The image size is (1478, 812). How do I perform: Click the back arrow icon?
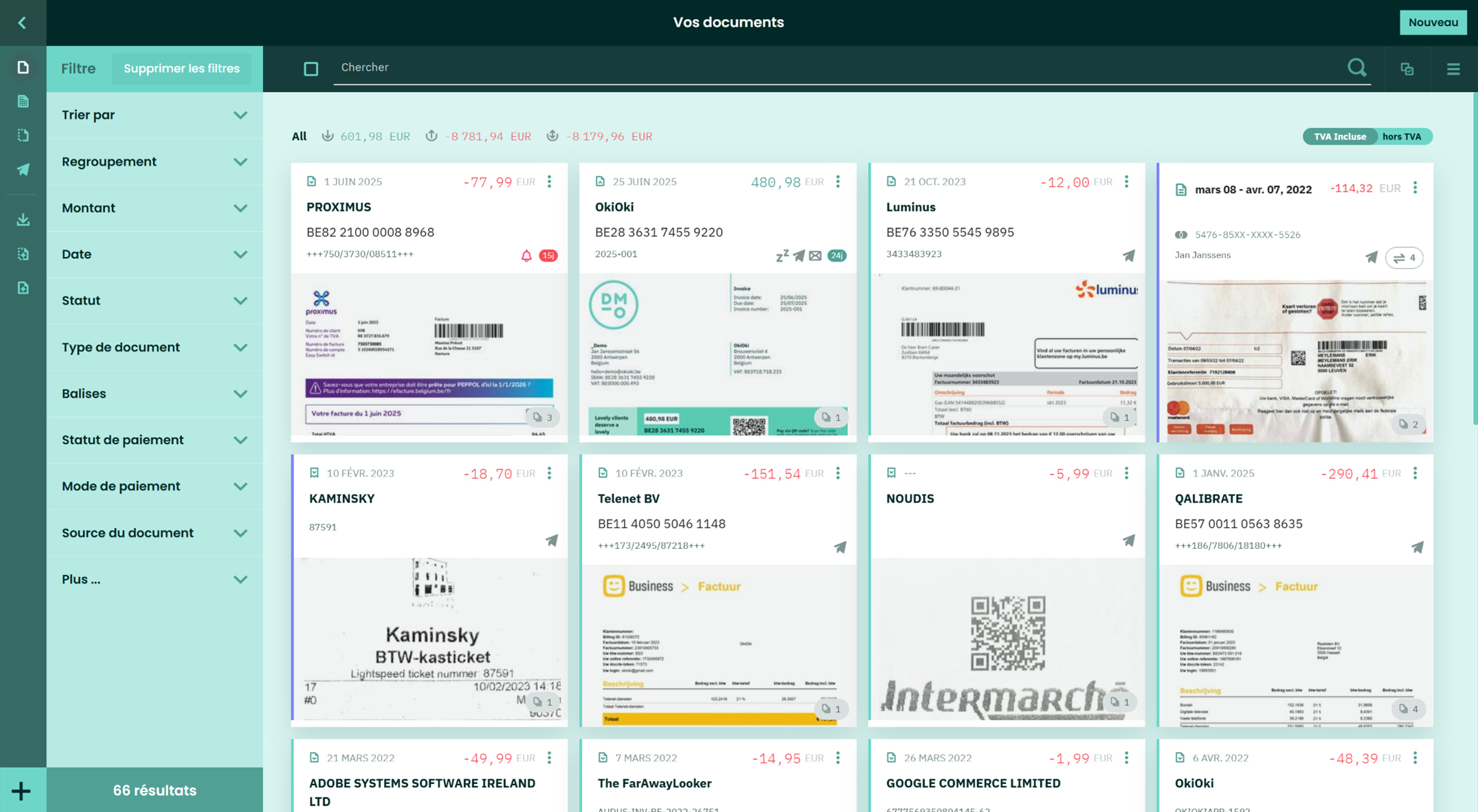[x=22, y=23]
